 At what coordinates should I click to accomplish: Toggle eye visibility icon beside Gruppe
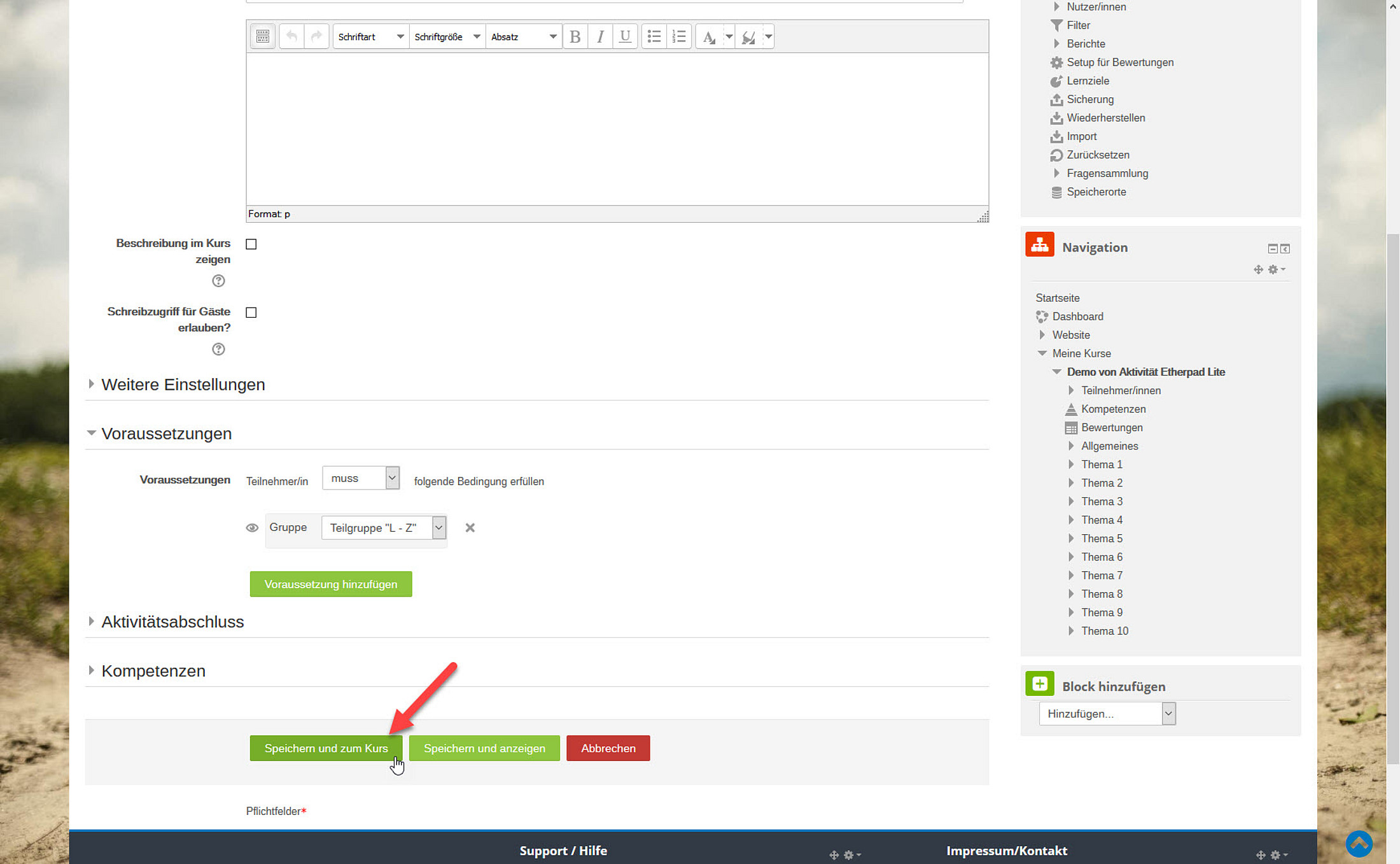tap(252, 528)
